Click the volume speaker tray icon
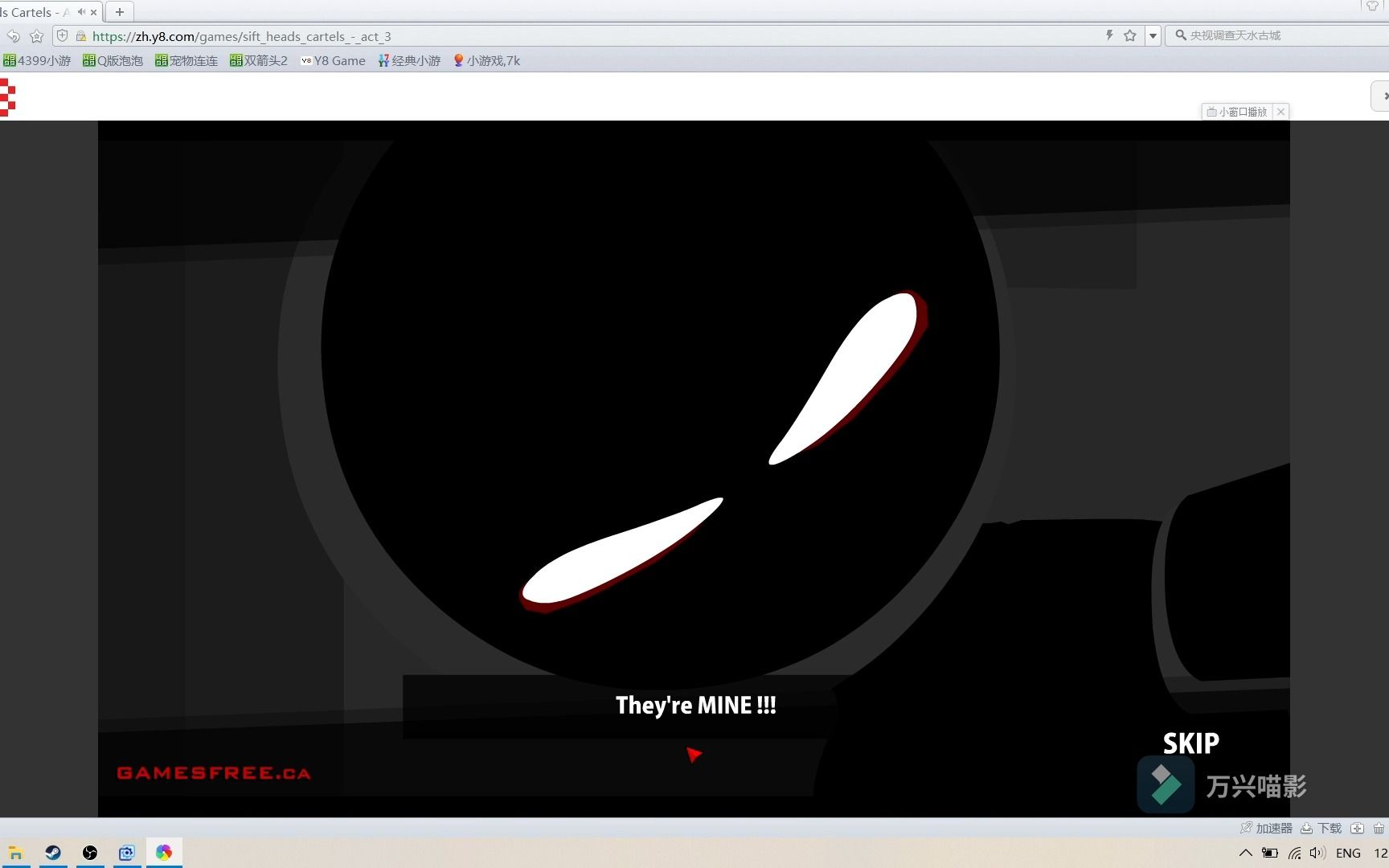Image resolution: width=1389 pixels, height=868 pixels. (1317, 853)
